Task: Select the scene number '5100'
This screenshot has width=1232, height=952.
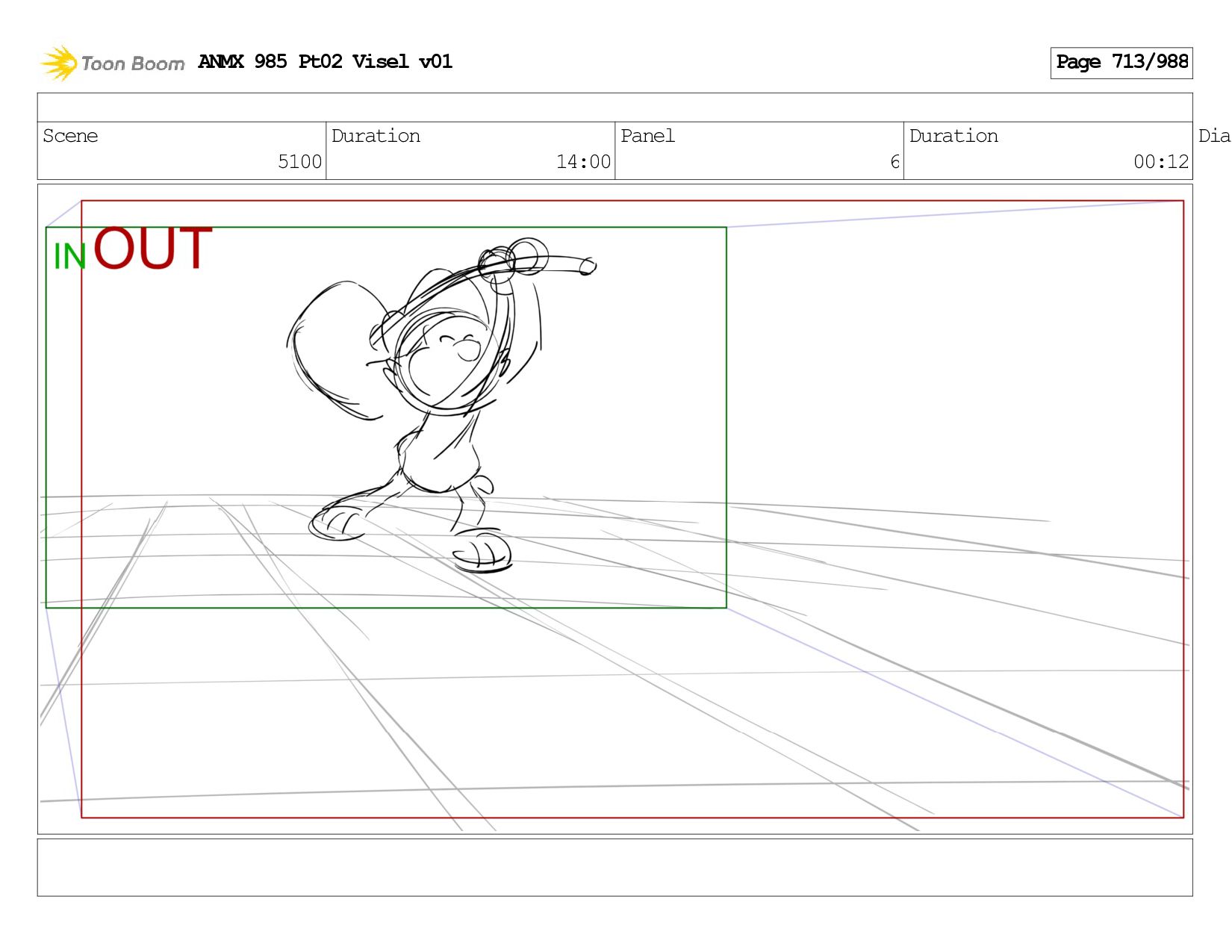Action: tap(299, 162)
